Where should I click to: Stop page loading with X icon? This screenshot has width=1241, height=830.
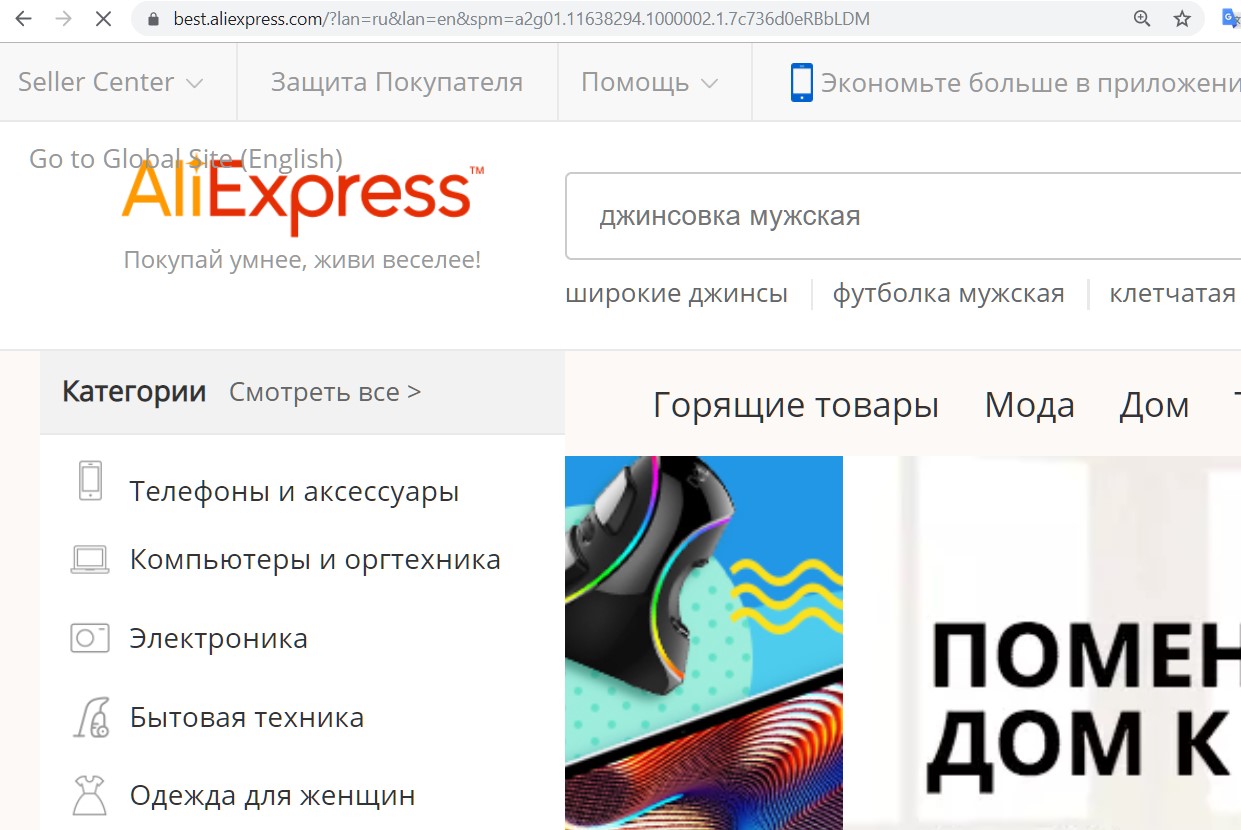tap(102, 19)
